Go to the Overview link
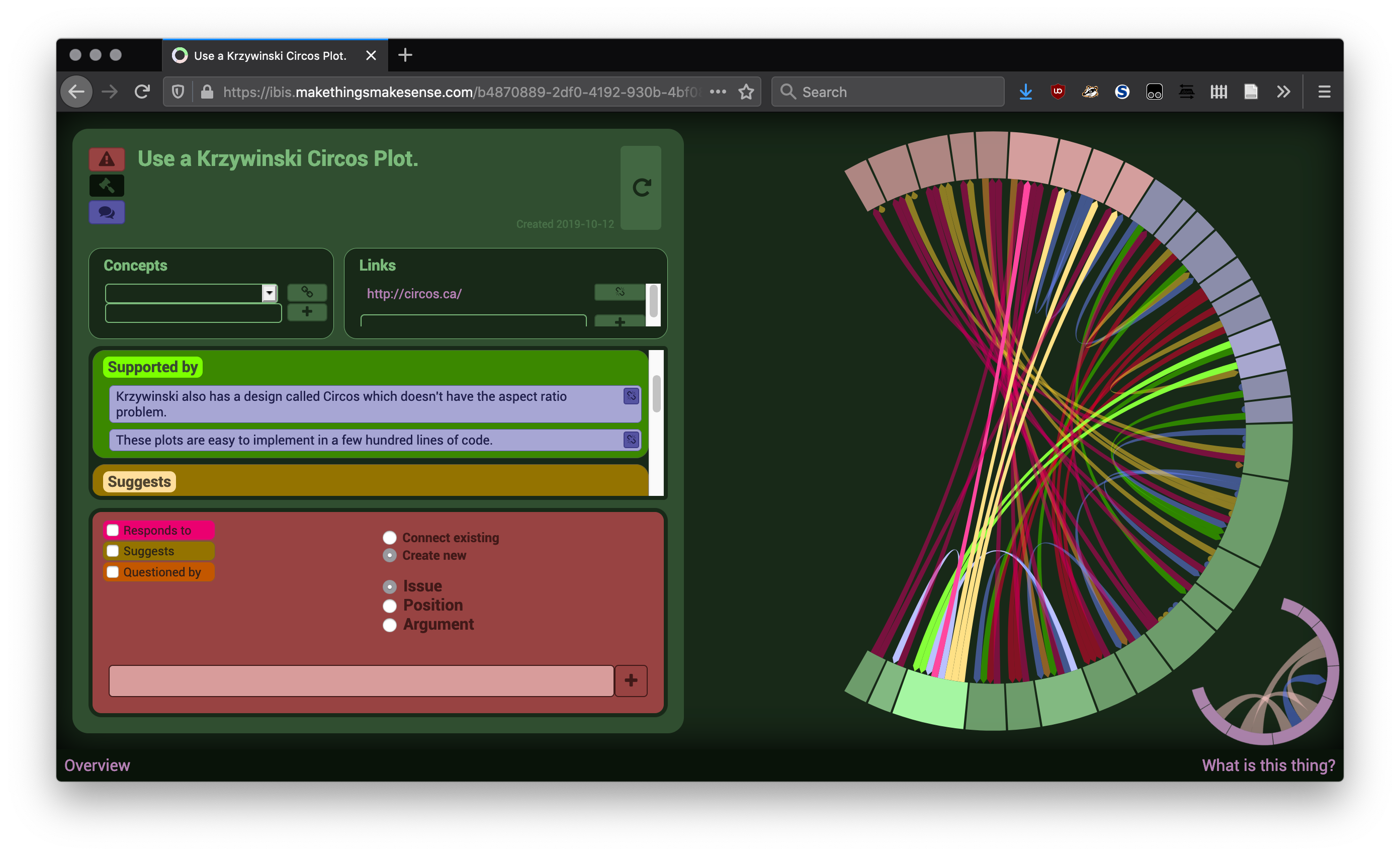 point(97,765)
